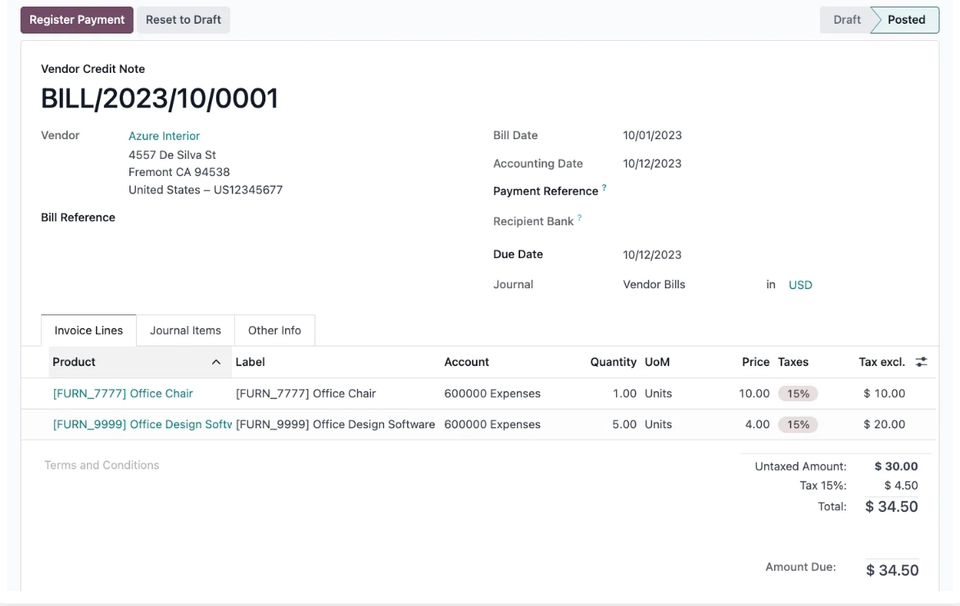
Task: Select Draft status in status bar
Action: [847, 20]
